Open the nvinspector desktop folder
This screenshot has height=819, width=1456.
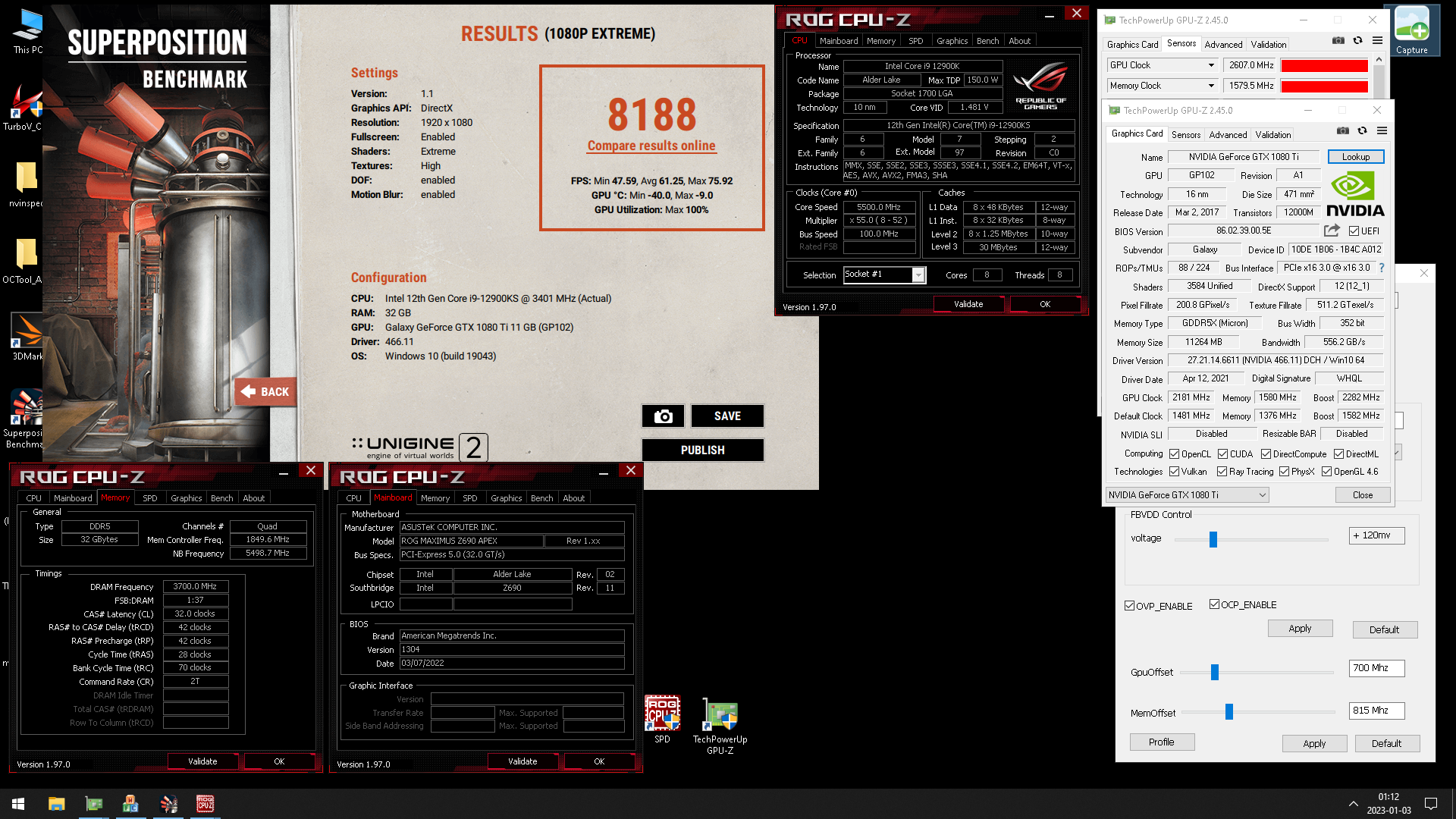(x=24, y=184)
